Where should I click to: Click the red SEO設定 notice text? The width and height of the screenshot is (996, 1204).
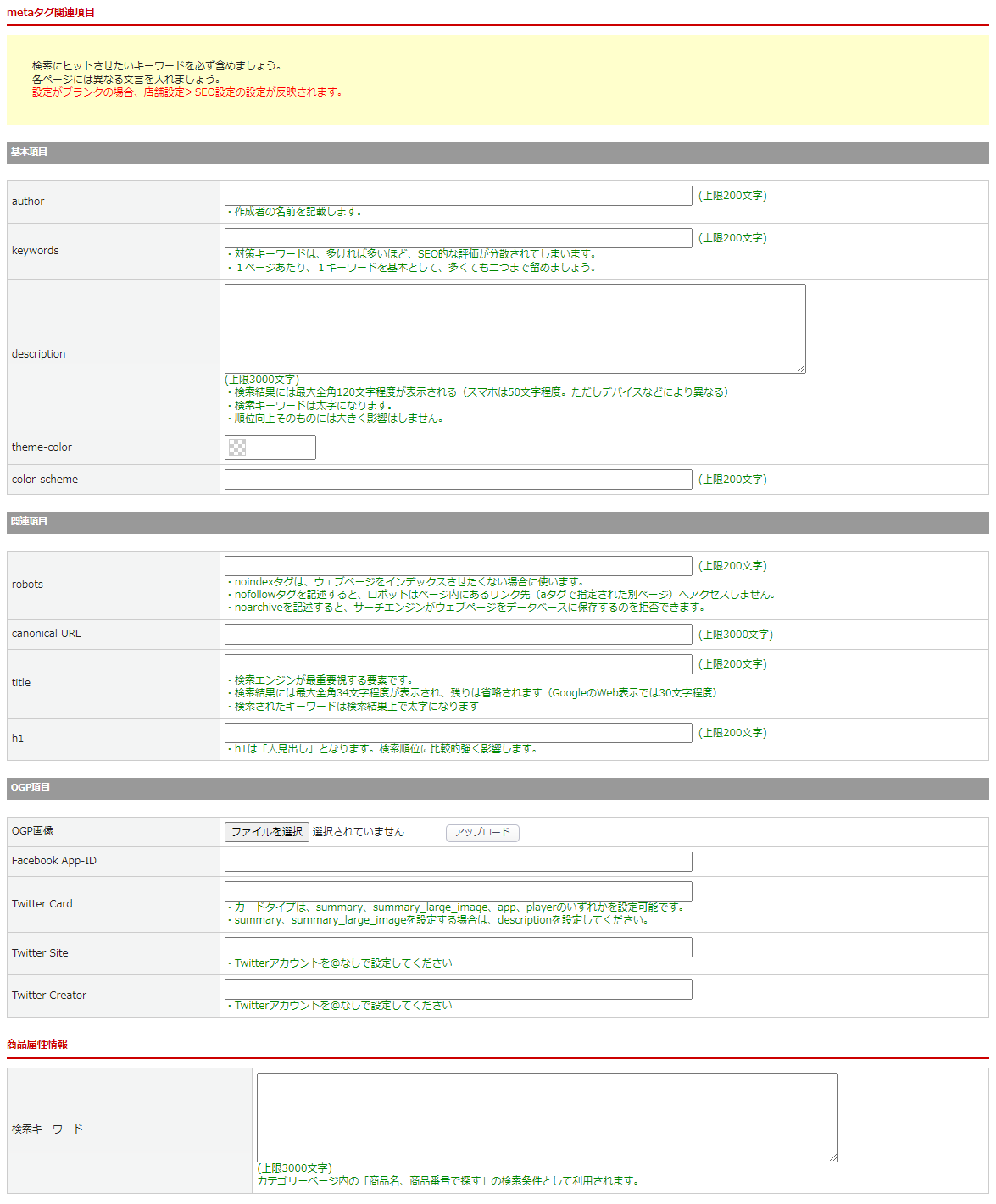click(188, 92)
